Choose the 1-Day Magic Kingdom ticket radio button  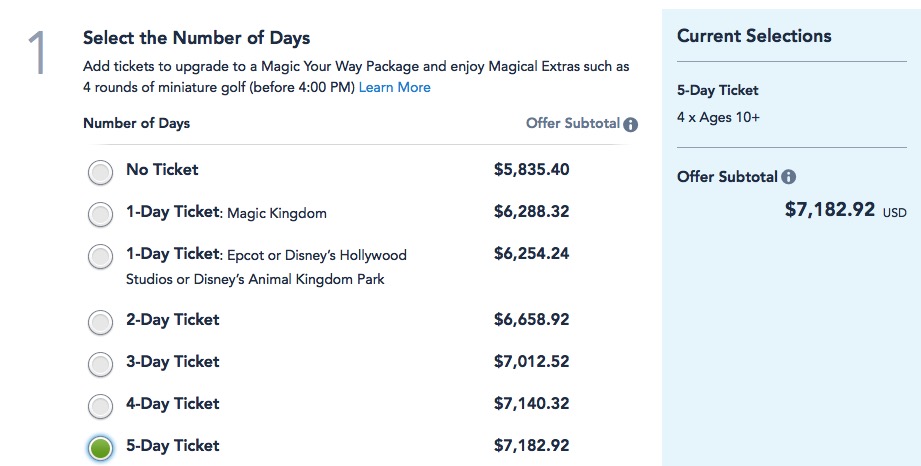coord(100,214)
